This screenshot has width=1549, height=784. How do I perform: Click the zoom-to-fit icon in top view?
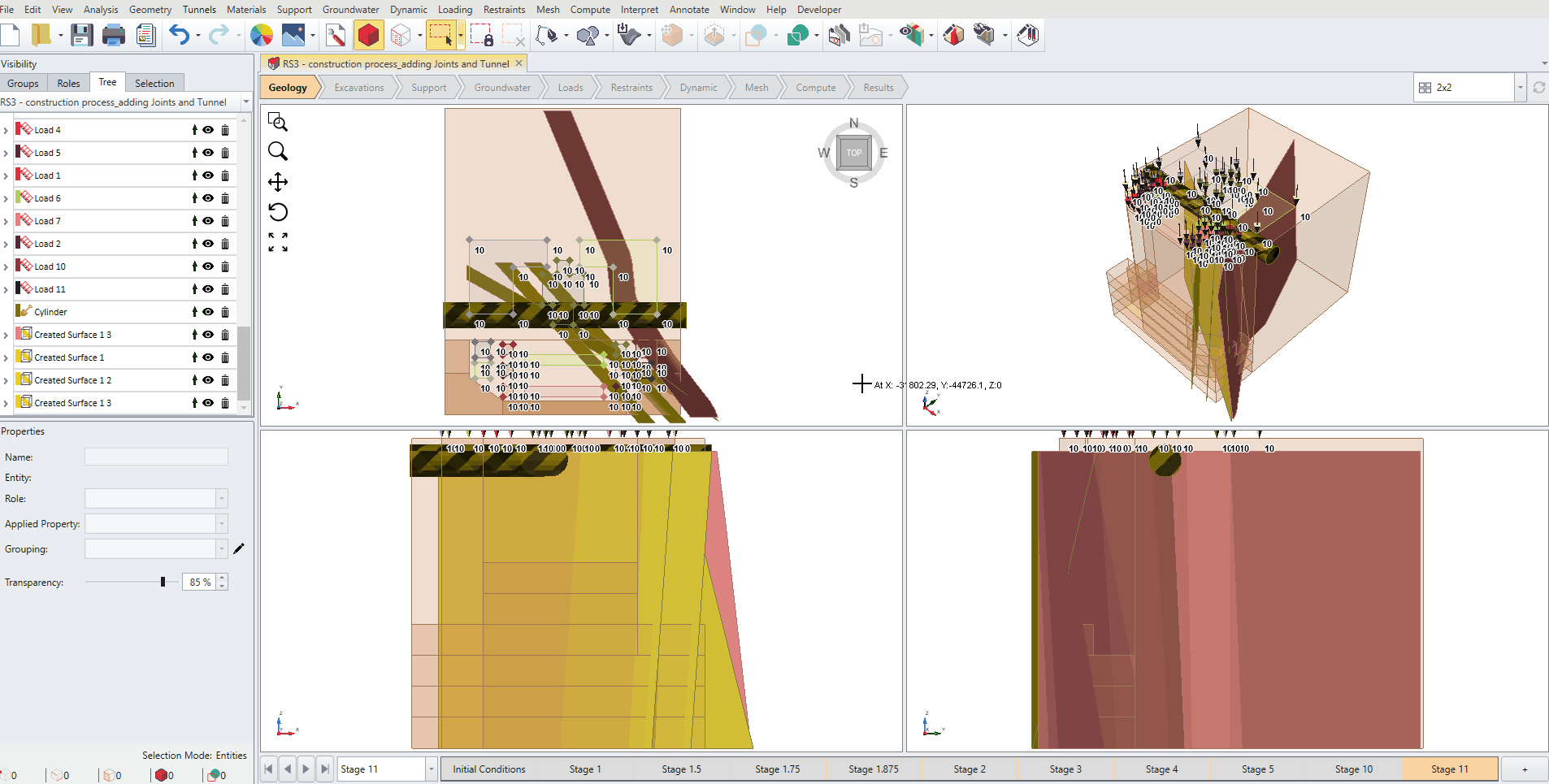(x=278, y=242)
